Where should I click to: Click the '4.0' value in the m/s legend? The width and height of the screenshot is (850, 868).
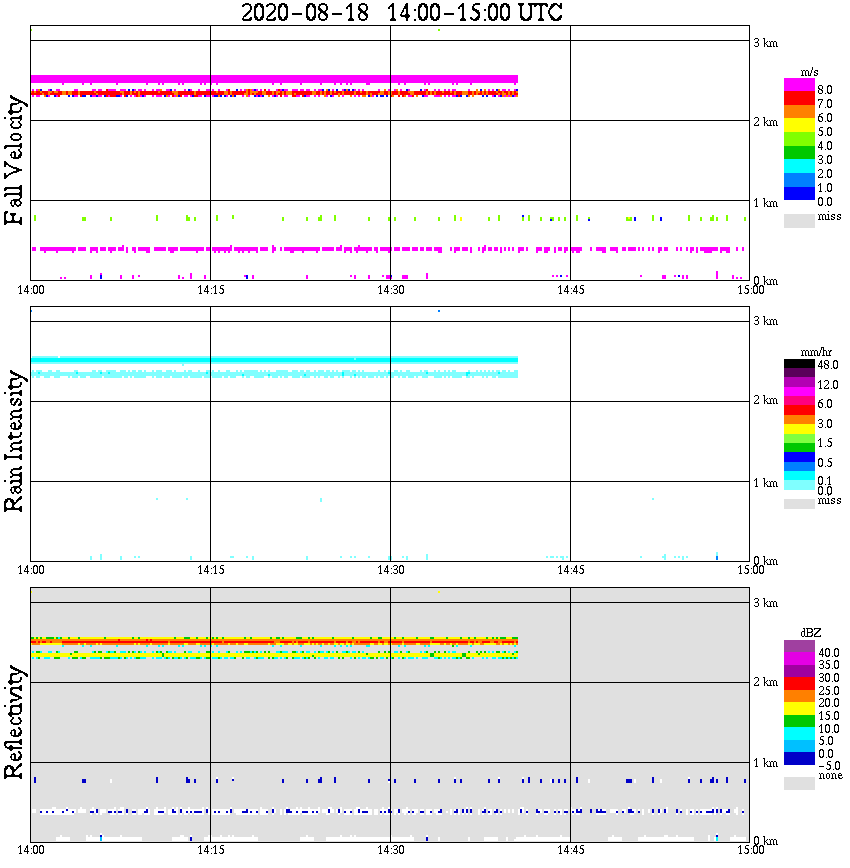(x=825, y=146)
